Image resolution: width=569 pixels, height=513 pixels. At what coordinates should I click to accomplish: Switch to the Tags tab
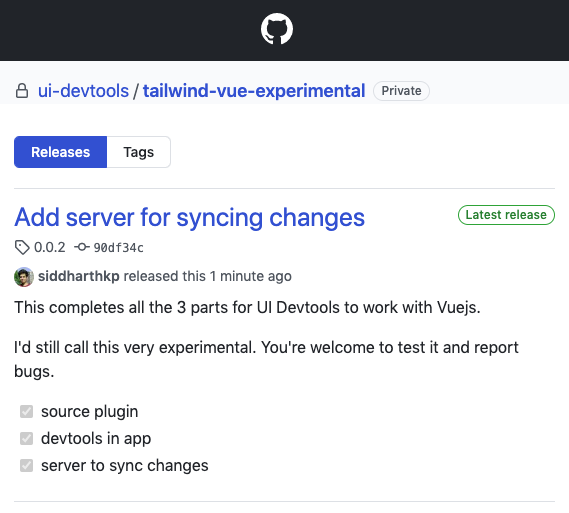click(139, 152)
